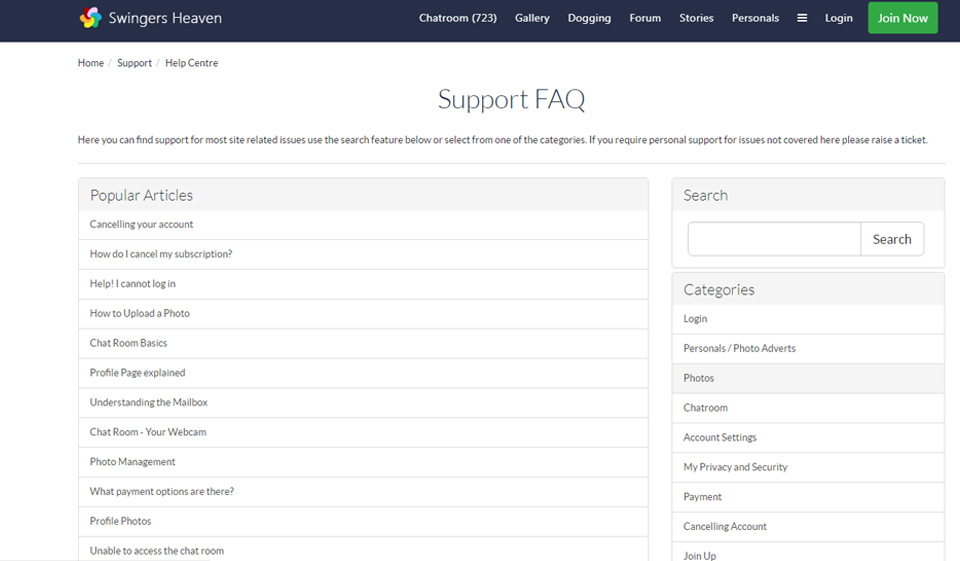Select Forum in the top navigation
Image resolution: width=960 pixels, height=561 pixels.
click(x=645, y=18)
